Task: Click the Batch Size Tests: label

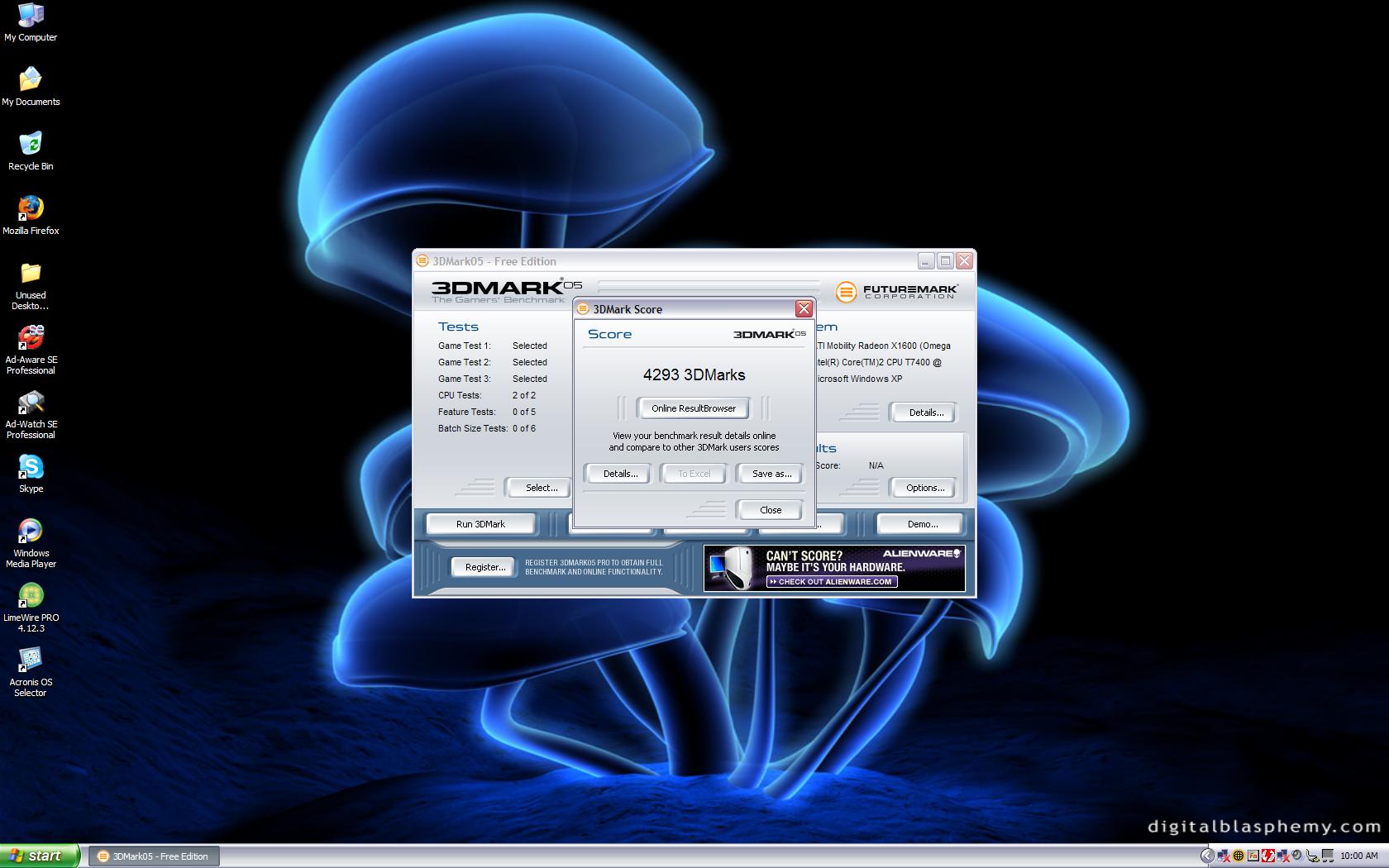Action: point(473,428)
